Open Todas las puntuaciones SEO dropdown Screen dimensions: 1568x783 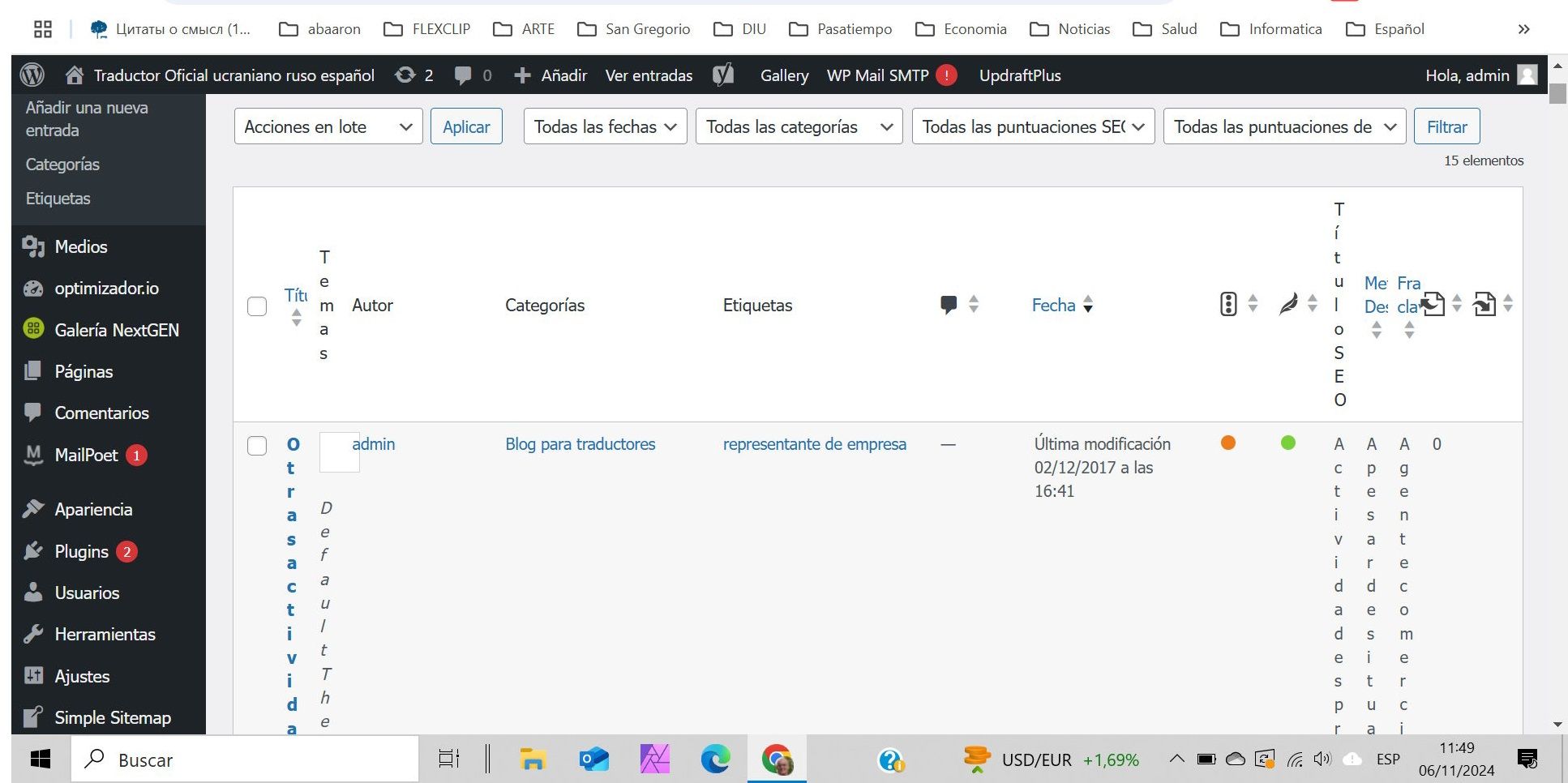coord(1033,126)
